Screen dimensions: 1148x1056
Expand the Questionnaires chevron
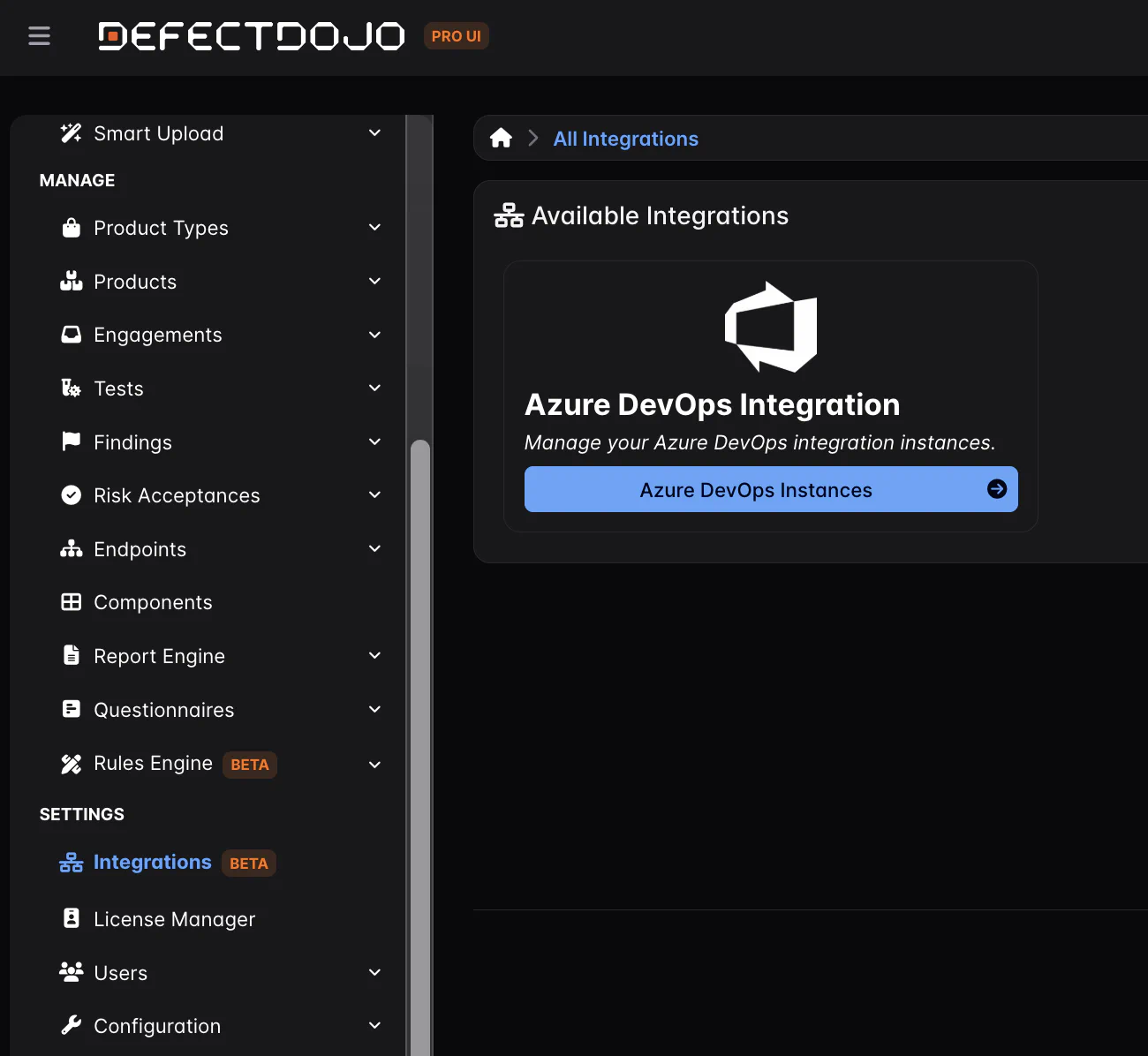tap(374, 710)
